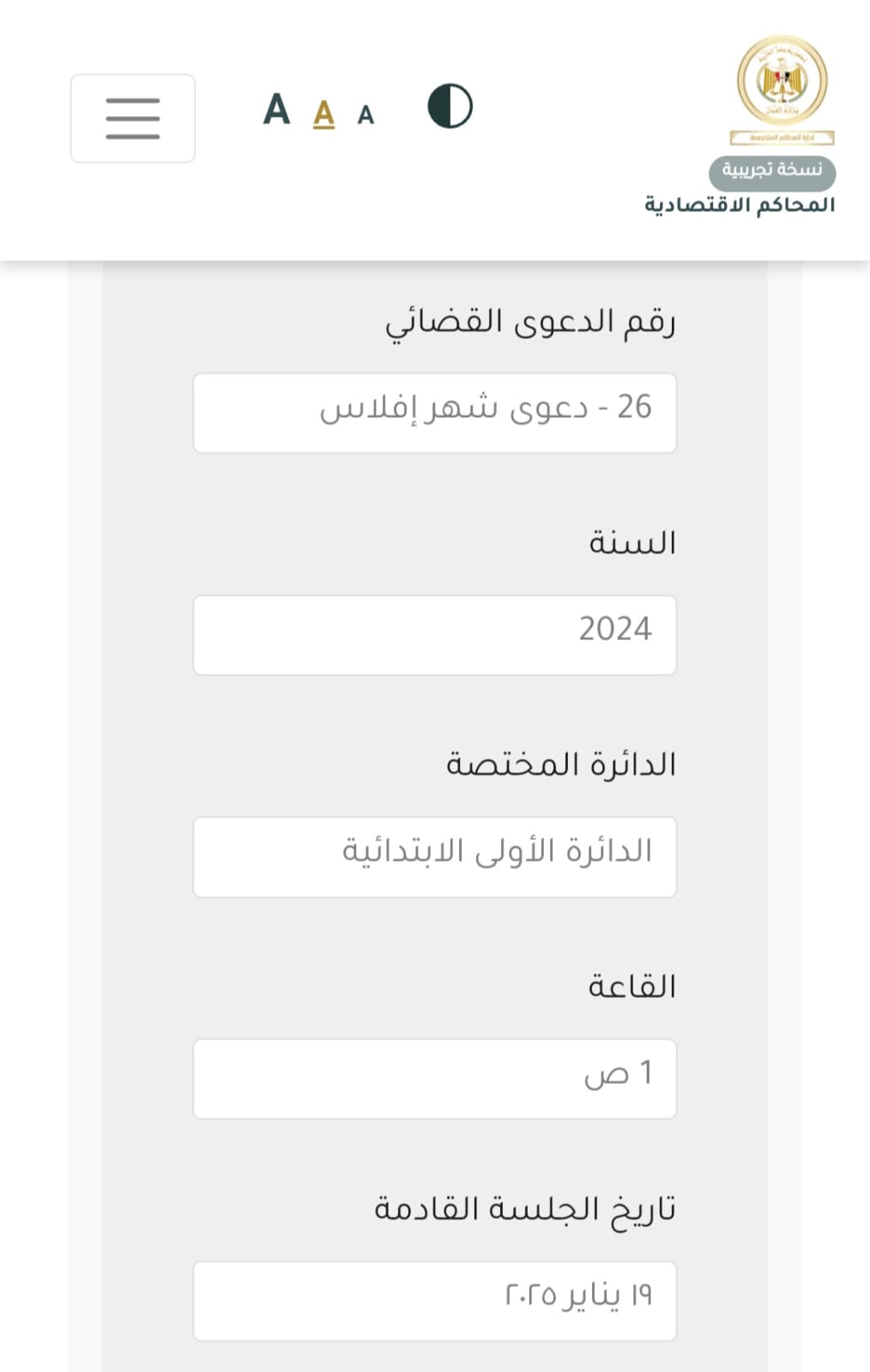The width and height of the screenshot is (870, 1372).
Task: Click the الدائرة المختصة label
Action: pos(561,764)
